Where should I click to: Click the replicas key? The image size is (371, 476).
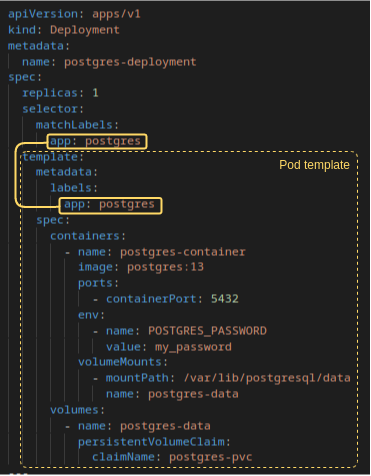point(50,93)
